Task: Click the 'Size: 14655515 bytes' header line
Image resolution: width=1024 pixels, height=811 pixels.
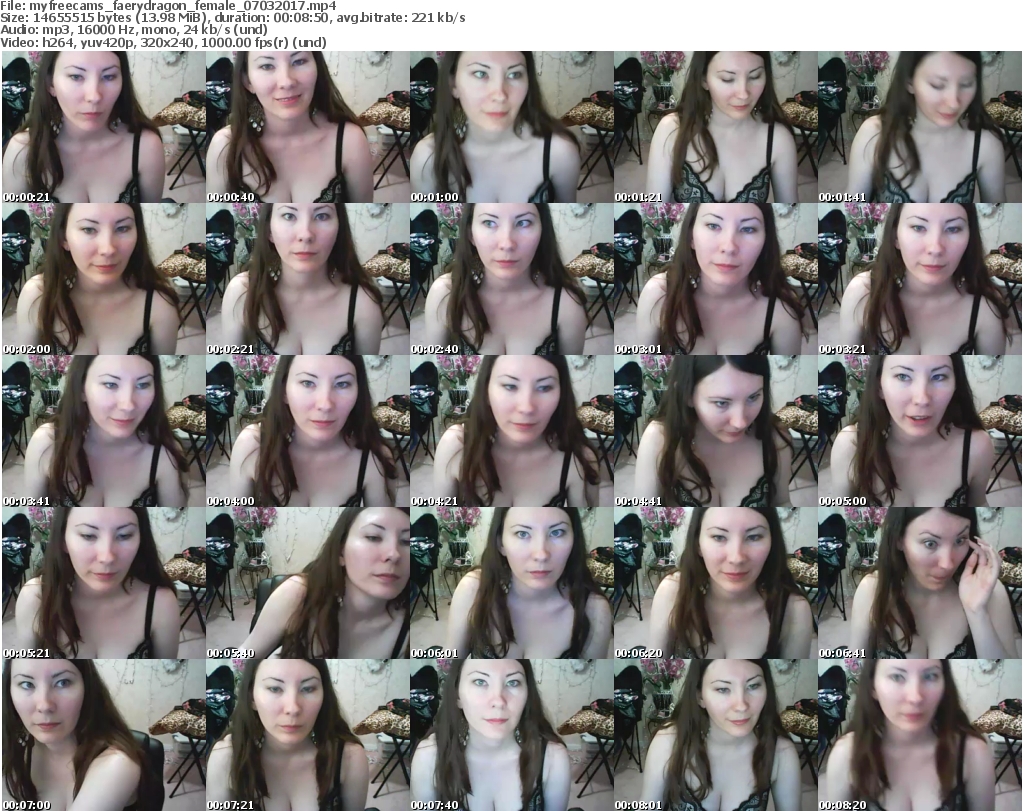Action: [x=232, y=18]
